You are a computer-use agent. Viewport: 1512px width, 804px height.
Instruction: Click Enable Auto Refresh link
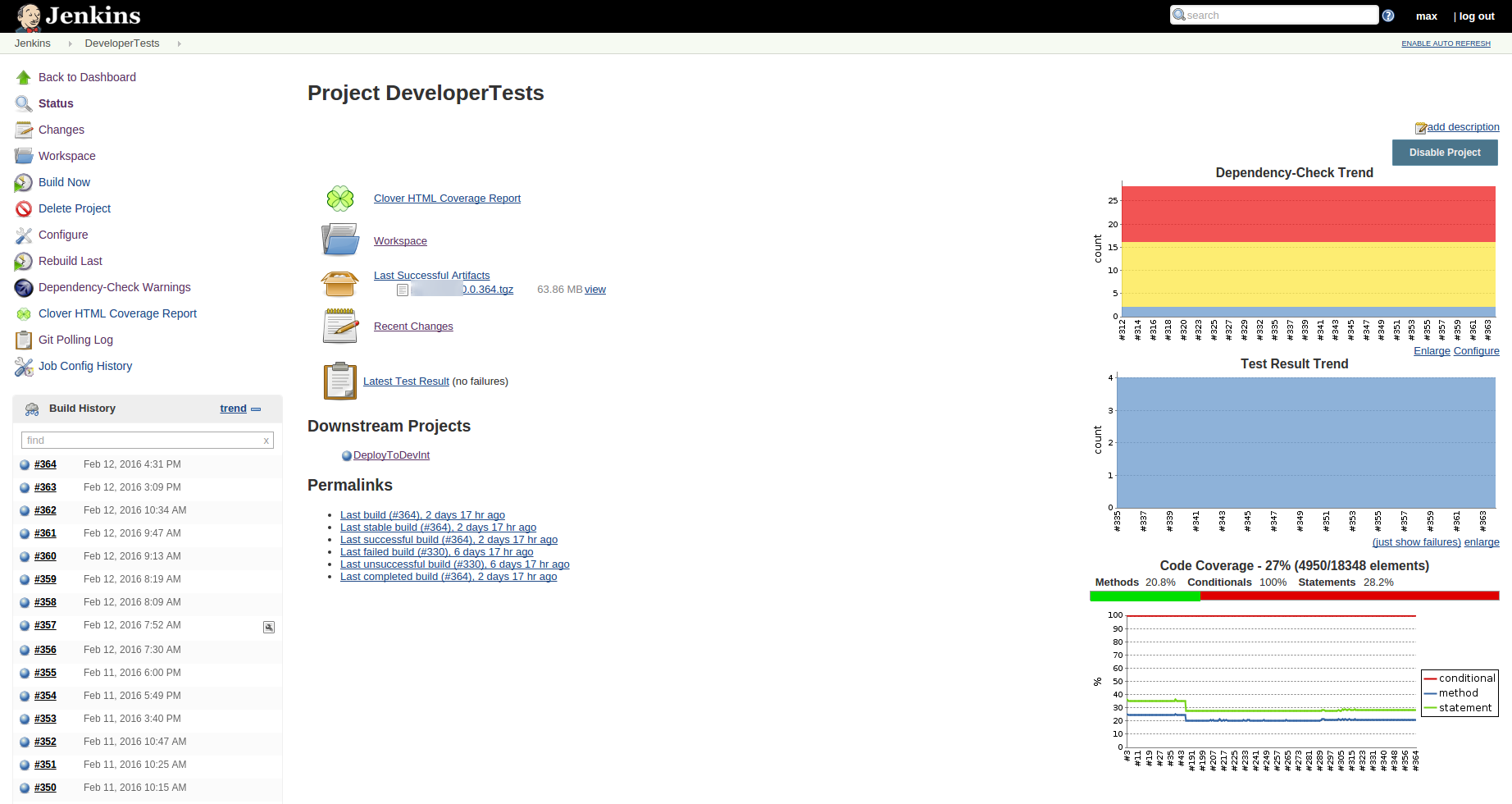(x=1446, y=43)
